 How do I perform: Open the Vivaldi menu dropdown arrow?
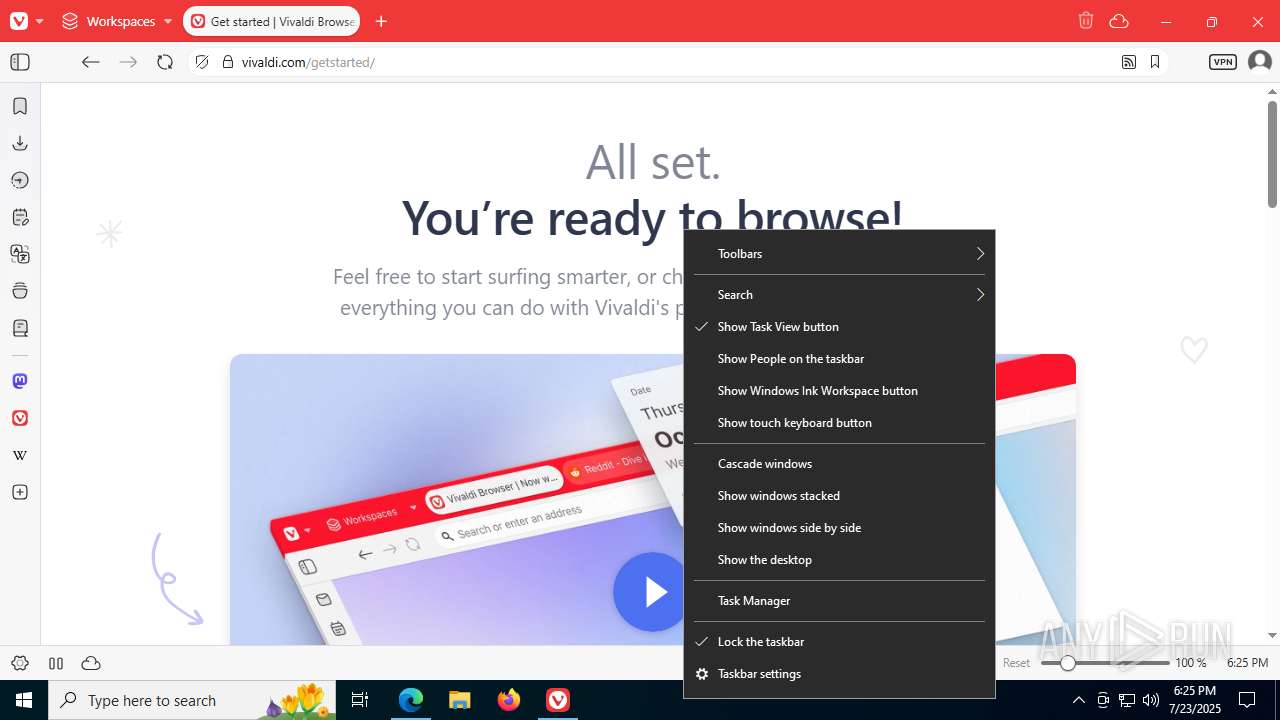[40, 21]
